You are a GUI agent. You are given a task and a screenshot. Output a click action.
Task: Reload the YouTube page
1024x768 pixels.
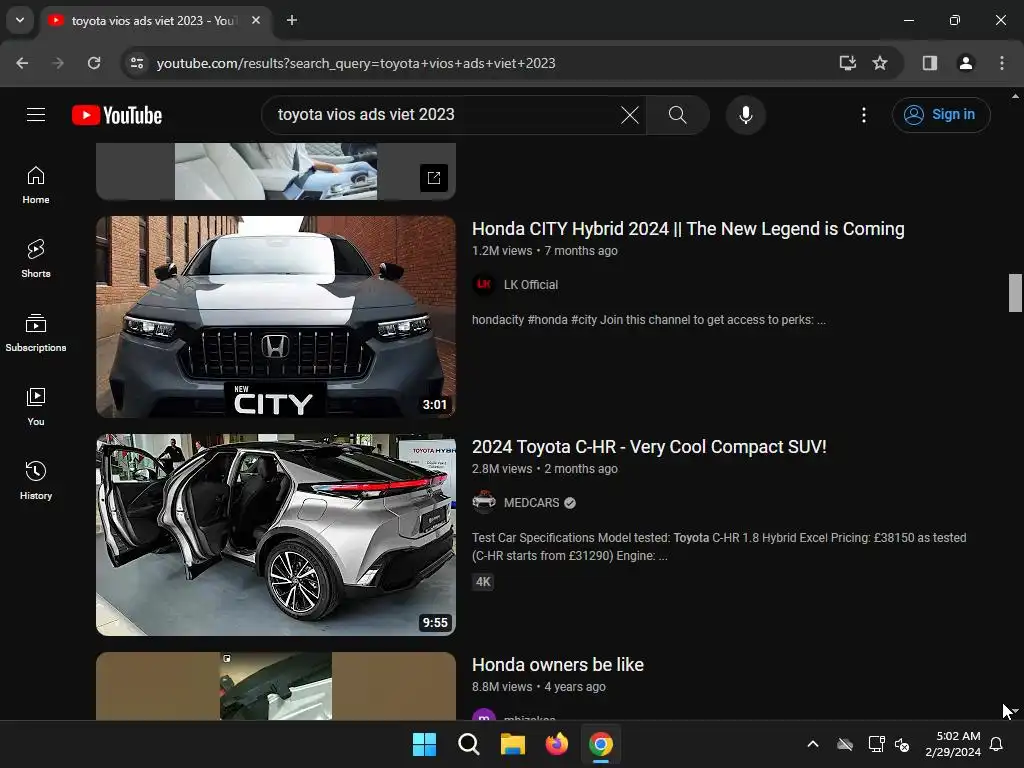(94, 63)
